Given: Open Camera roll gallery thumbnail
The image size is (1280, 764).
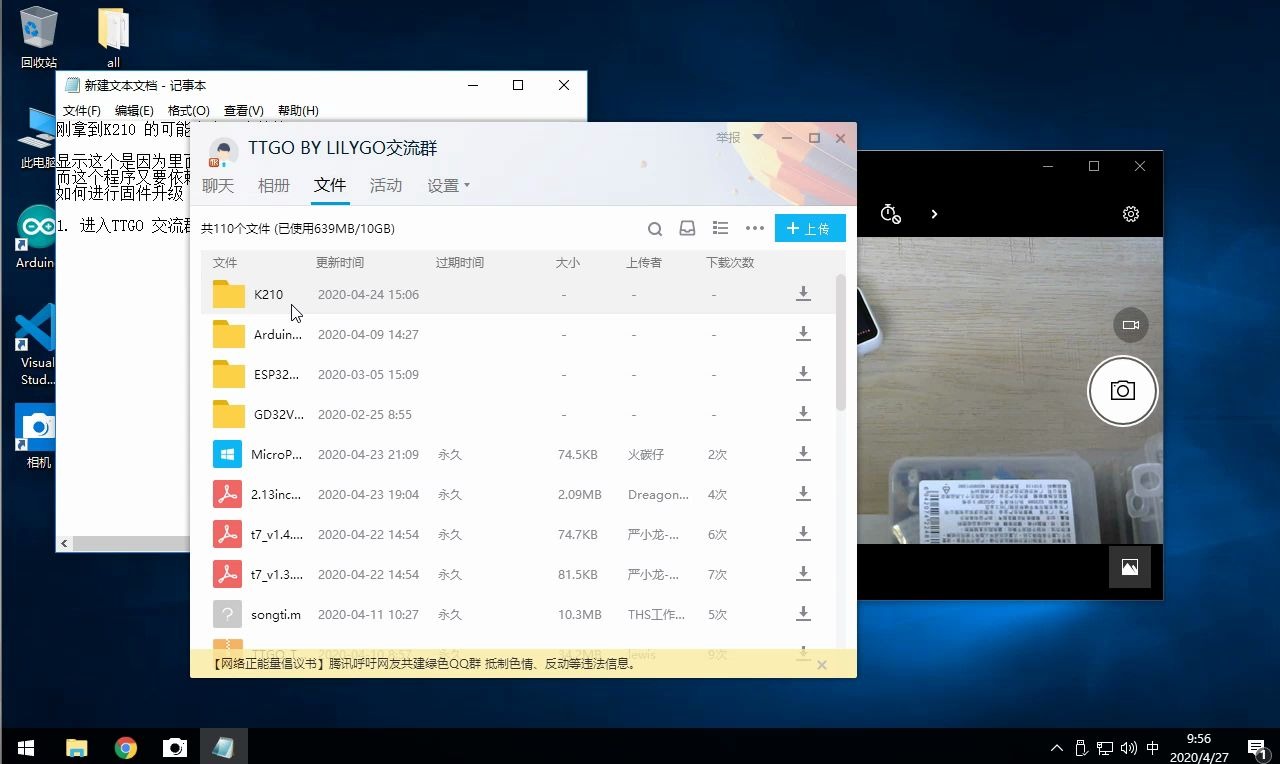Looking at the screenshot, I should click(x=1130, y=567).
